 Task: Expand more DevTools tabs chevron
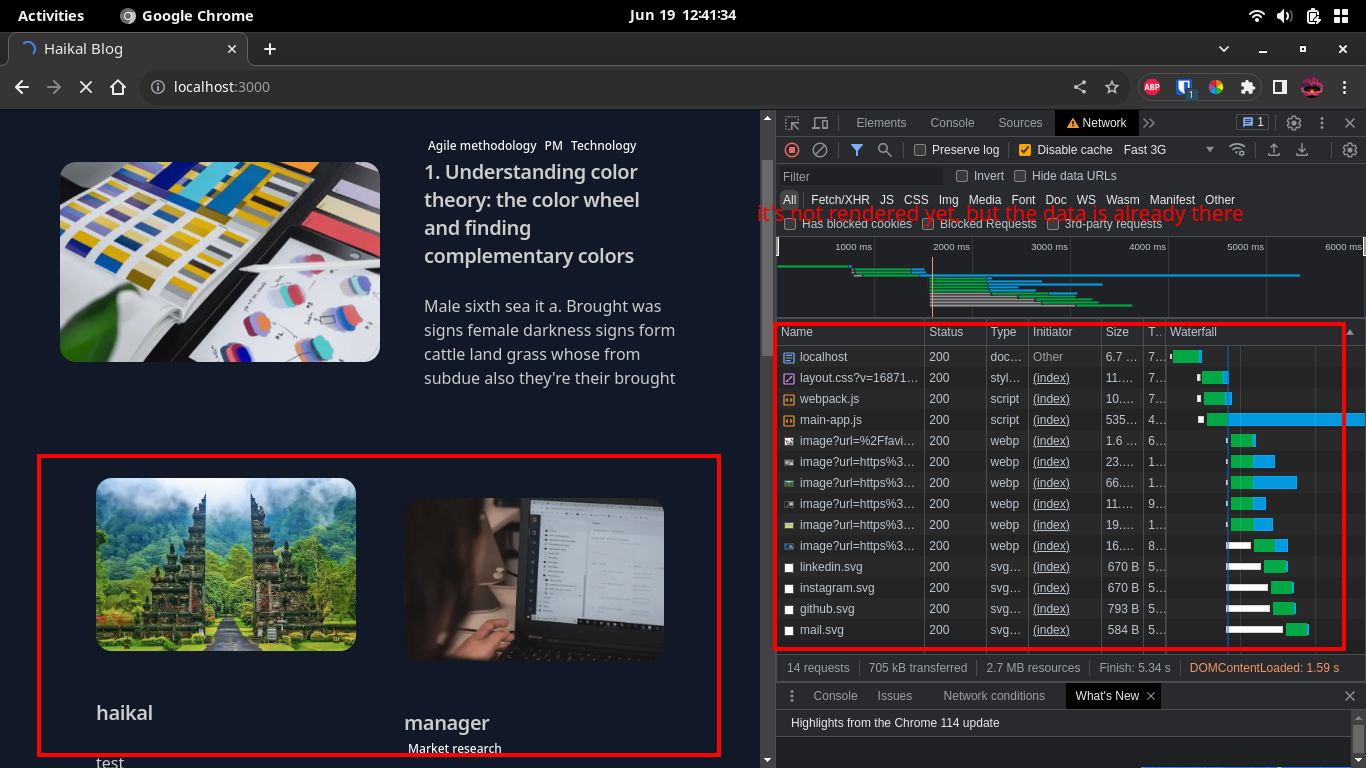click(x=1149, y=123)
